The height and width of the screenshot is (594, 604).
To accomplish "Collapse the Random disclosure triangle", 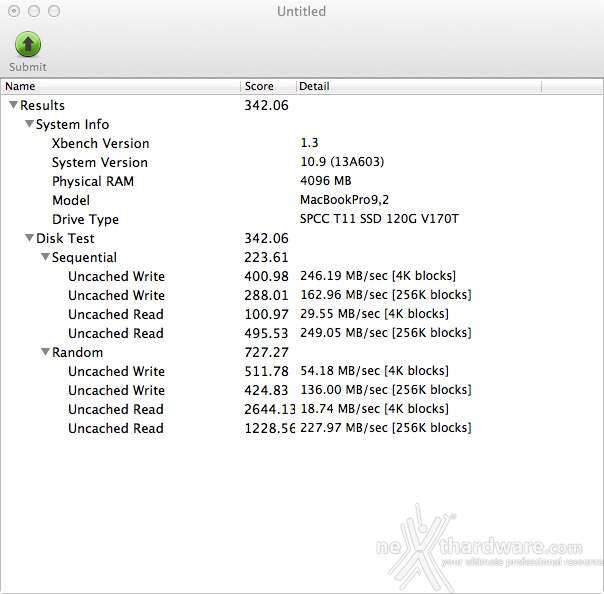I will pyautogui.click(x=45, y=352).
